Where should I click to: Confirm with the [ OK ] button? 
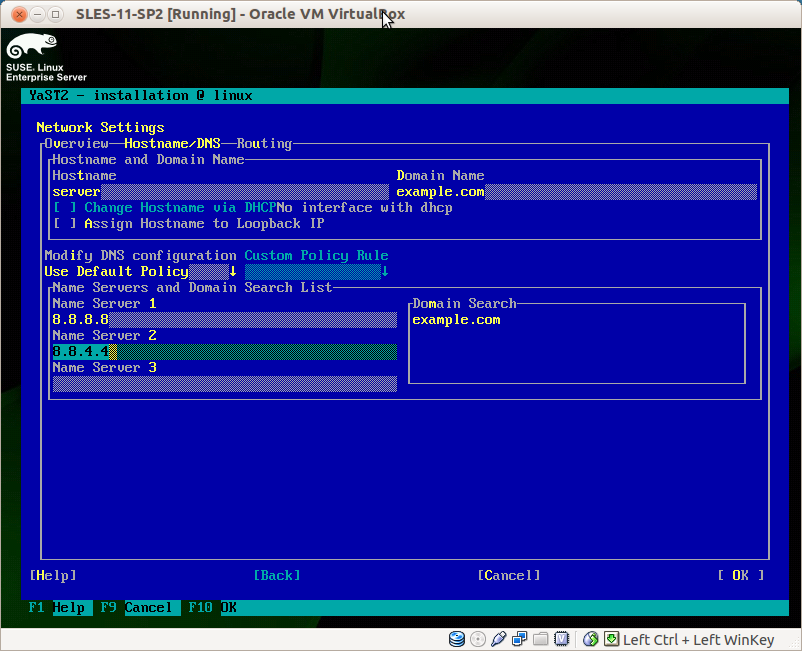click(x=740, y=575)
